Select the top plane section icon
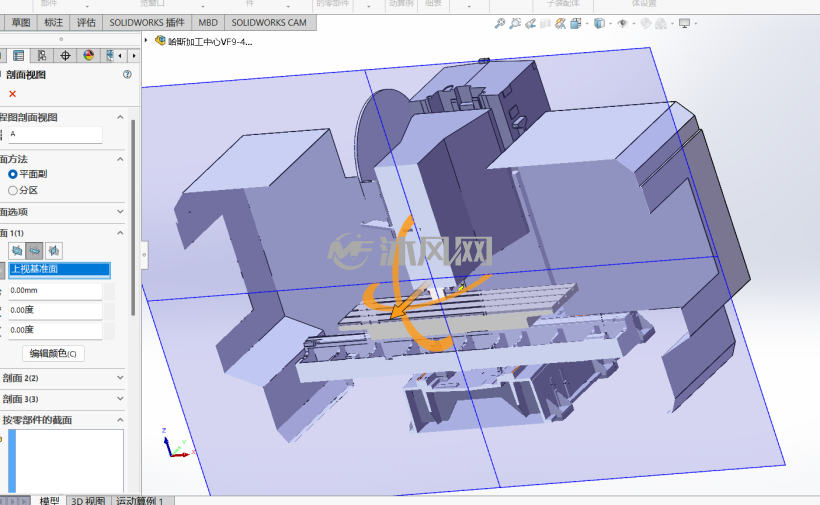 (35, 251)
